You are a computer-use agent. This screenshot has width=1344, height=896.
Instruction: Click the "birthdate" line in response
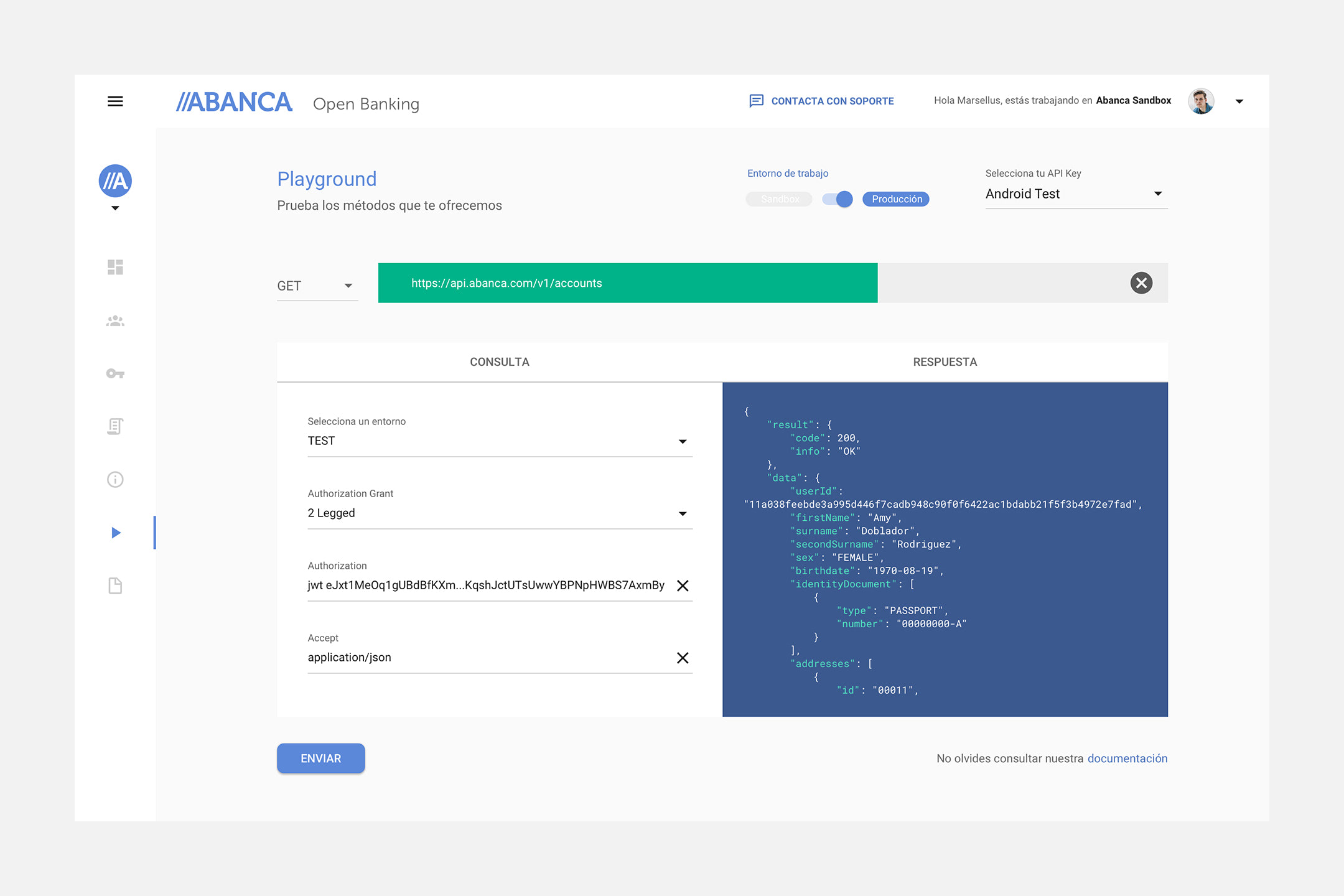[x=867, y=571]
